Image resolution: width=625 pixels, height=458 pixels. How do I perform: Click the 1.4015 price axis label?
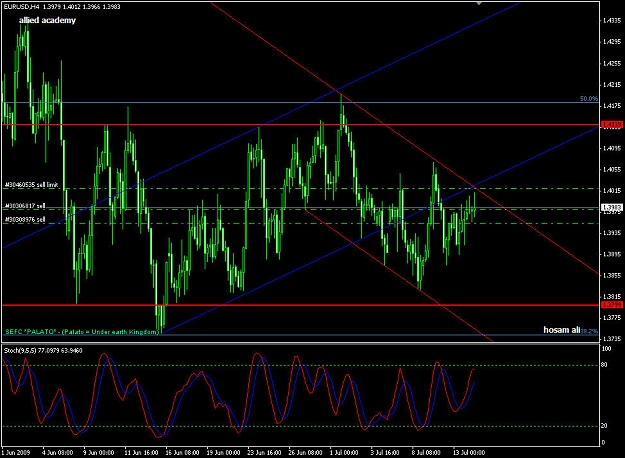pos(612,191)
